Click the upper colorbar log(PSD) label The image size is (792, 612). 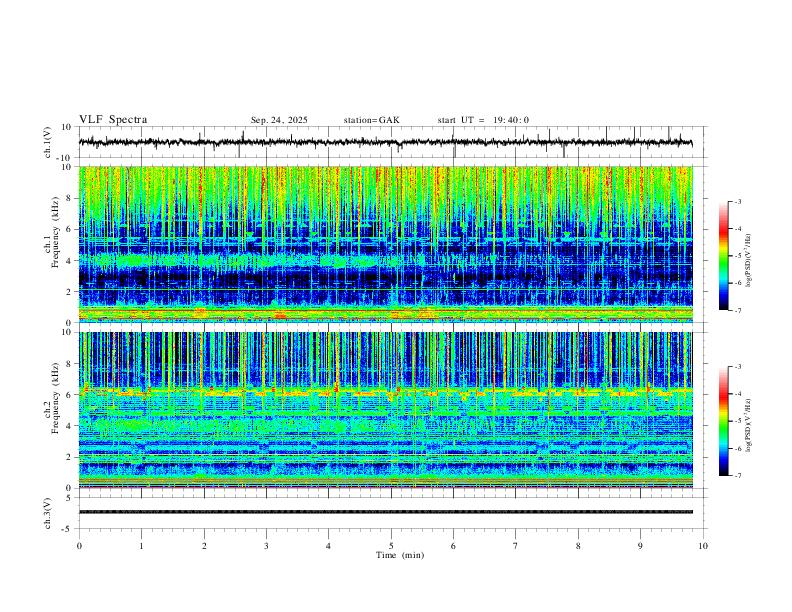[x=749, y=261]
